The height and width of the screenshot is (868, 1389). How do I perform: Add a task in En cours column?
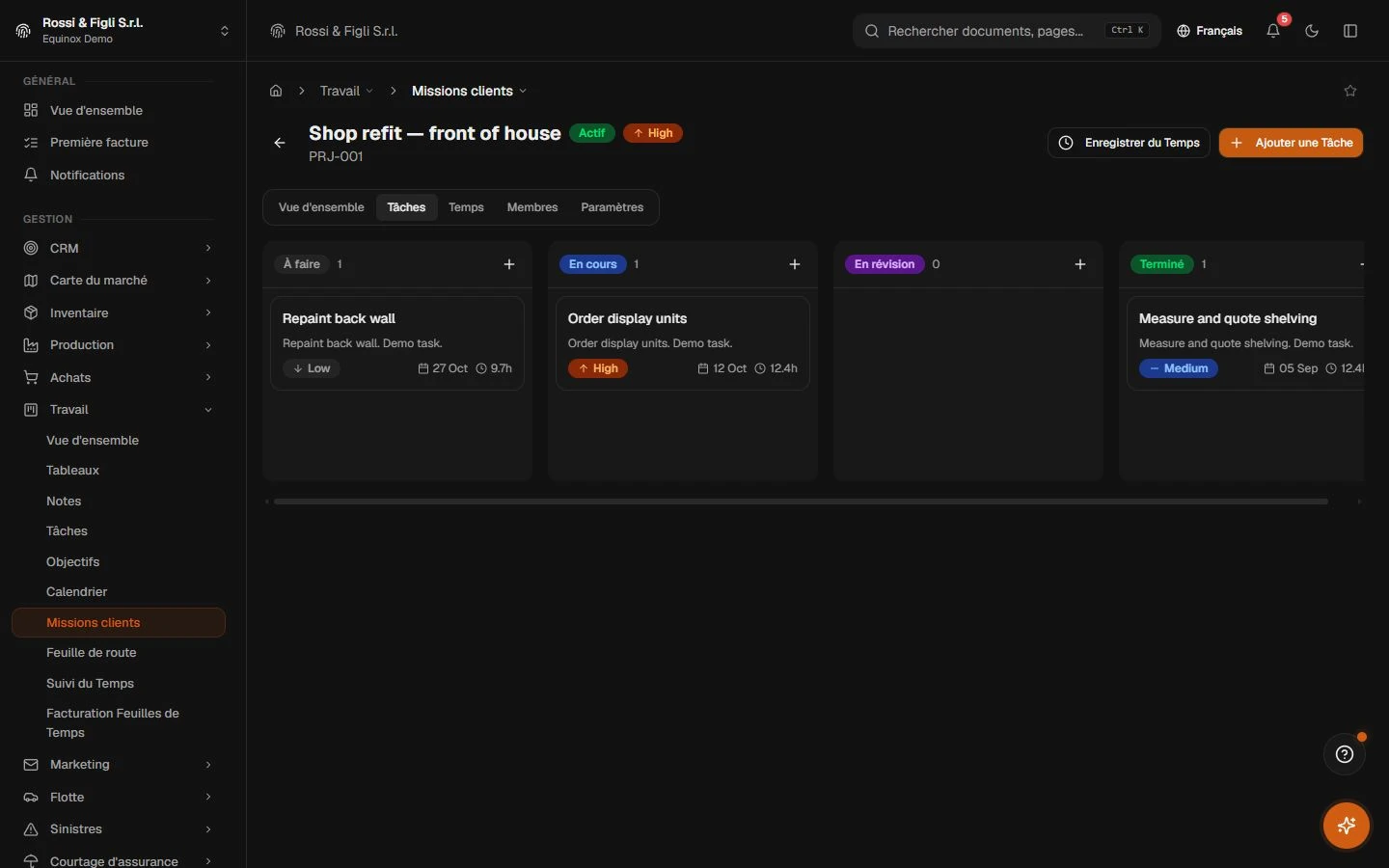(x=795, y=264)
